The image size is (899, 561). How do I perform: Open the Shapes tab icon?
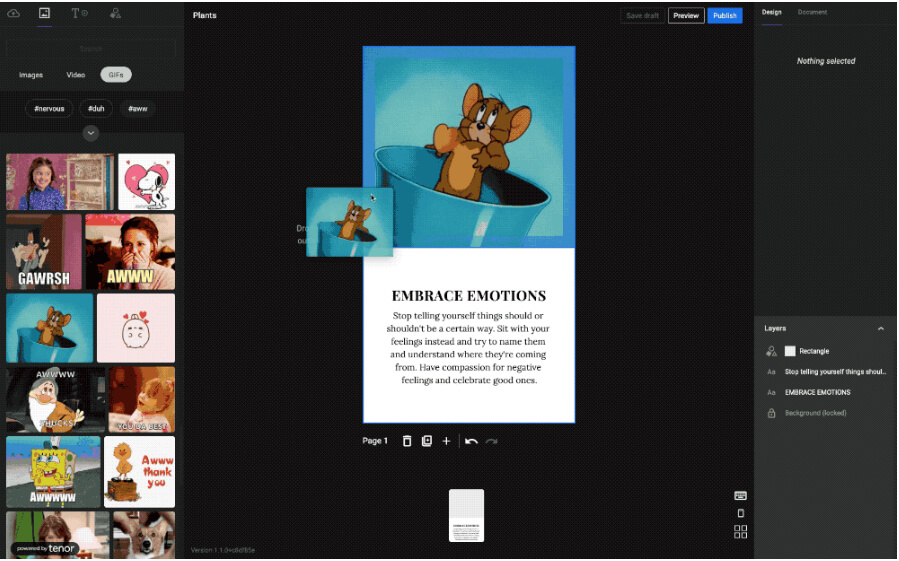tap(115, 13)
